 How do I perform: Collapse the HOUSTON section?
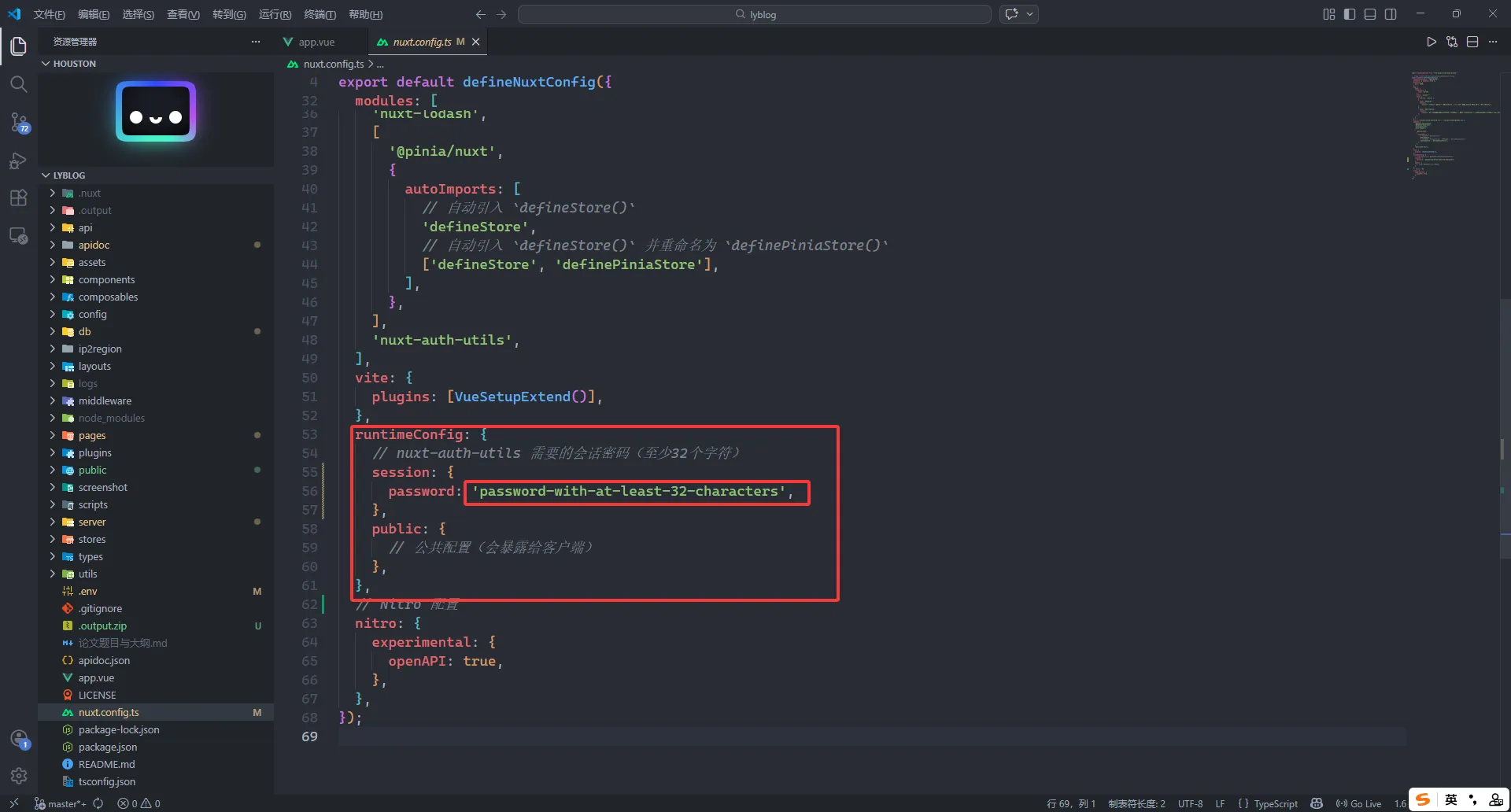tap(74, 64)
